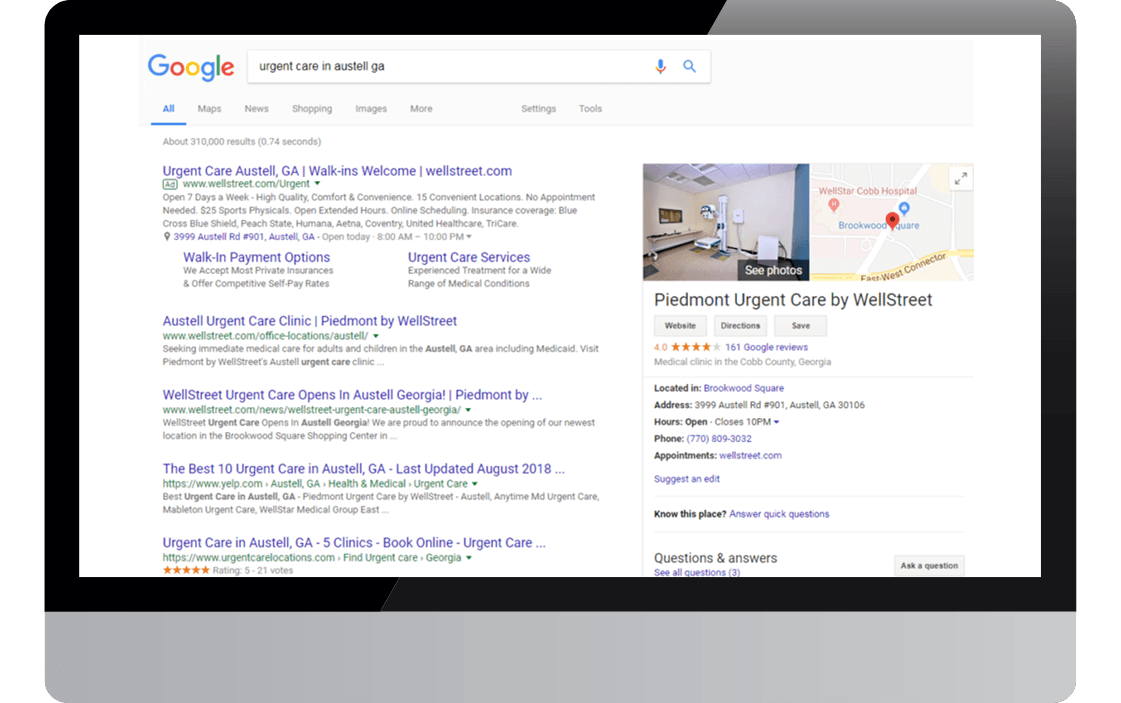The image size is (1121, 703).
Task: Open the ad dropdown arrow beside wellstreet.com/Urgent
Action: pyautogui.click(x=317, y=184)
